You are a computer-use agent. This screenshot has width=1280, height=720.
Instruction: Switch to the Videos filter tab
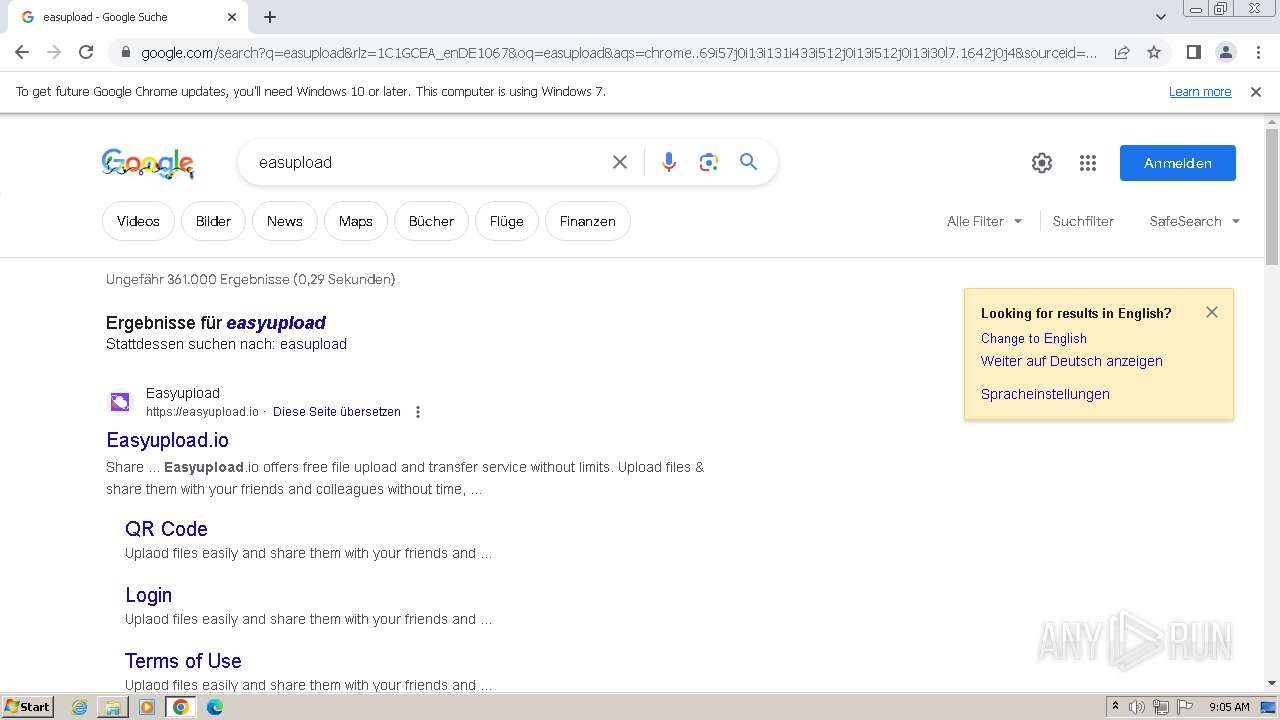(138, 221)
